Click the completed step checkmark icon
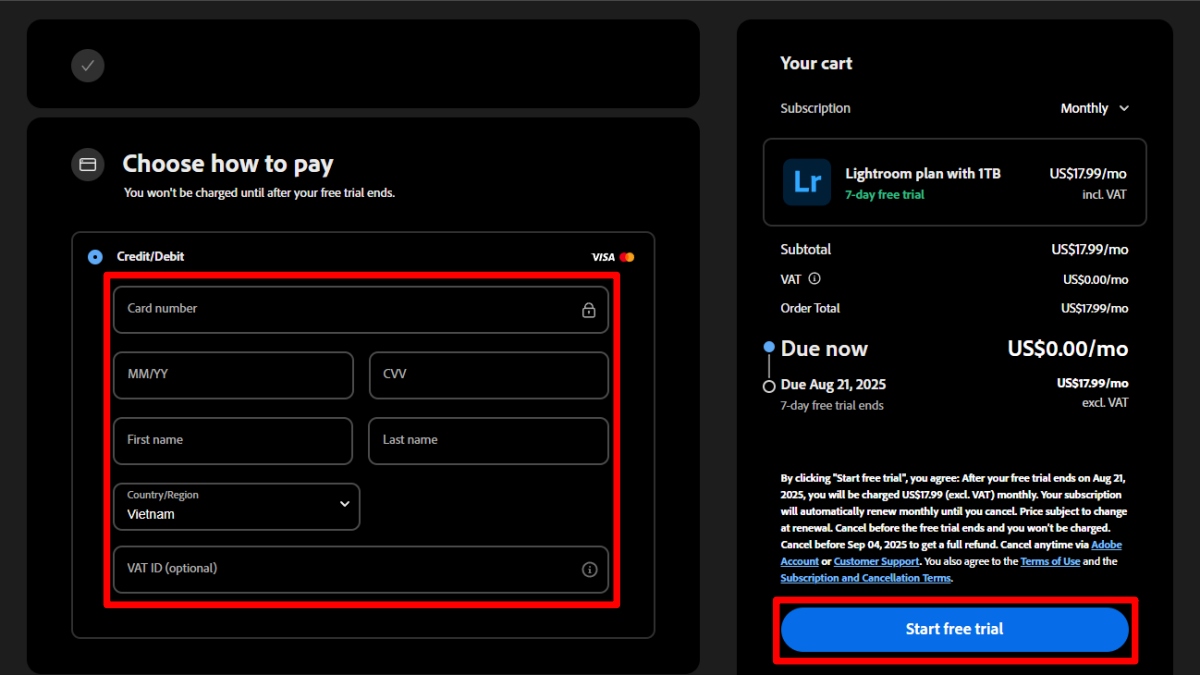 coord(88,66)
